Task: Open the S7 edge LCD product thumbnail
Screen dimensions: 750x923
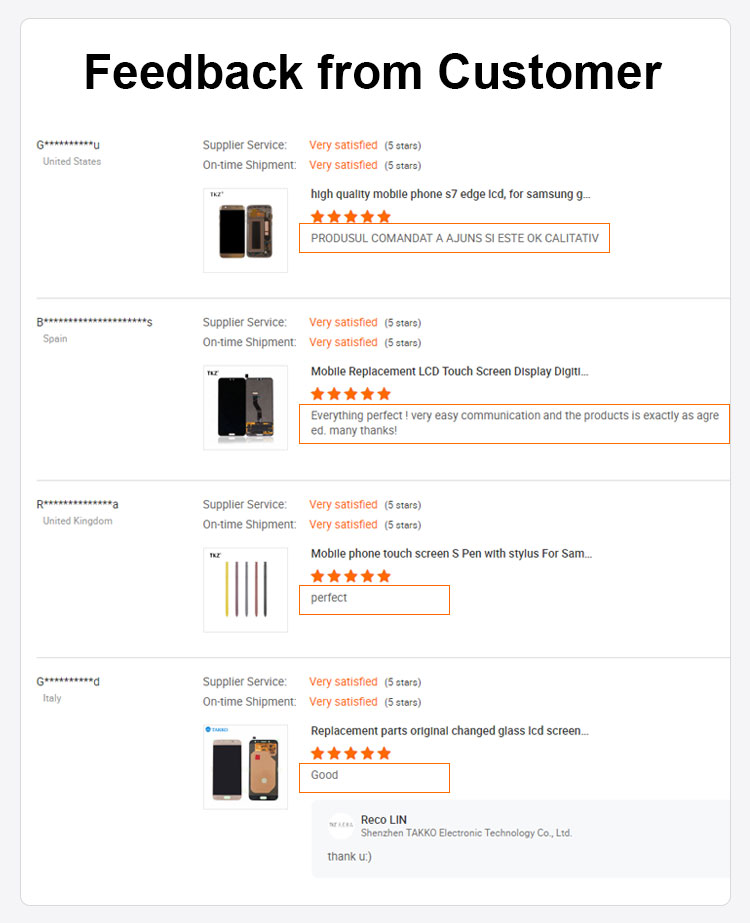Action: [x=245, y=230]
